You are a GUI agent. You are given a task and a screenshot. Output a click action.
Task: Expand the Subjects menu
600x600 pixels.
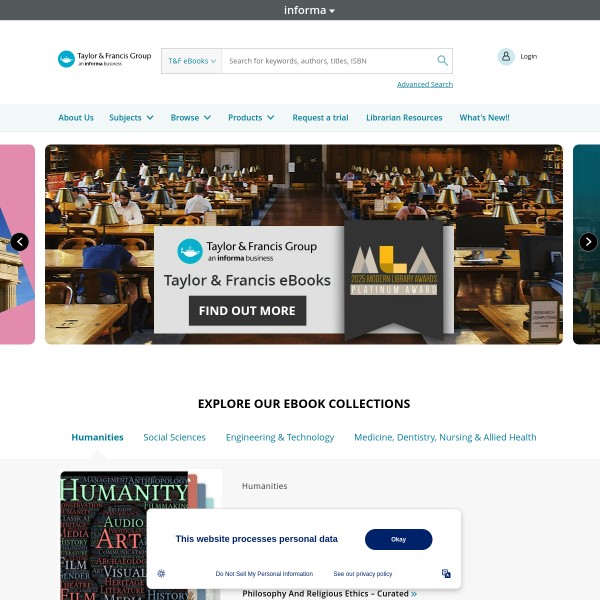click(131, 117)
